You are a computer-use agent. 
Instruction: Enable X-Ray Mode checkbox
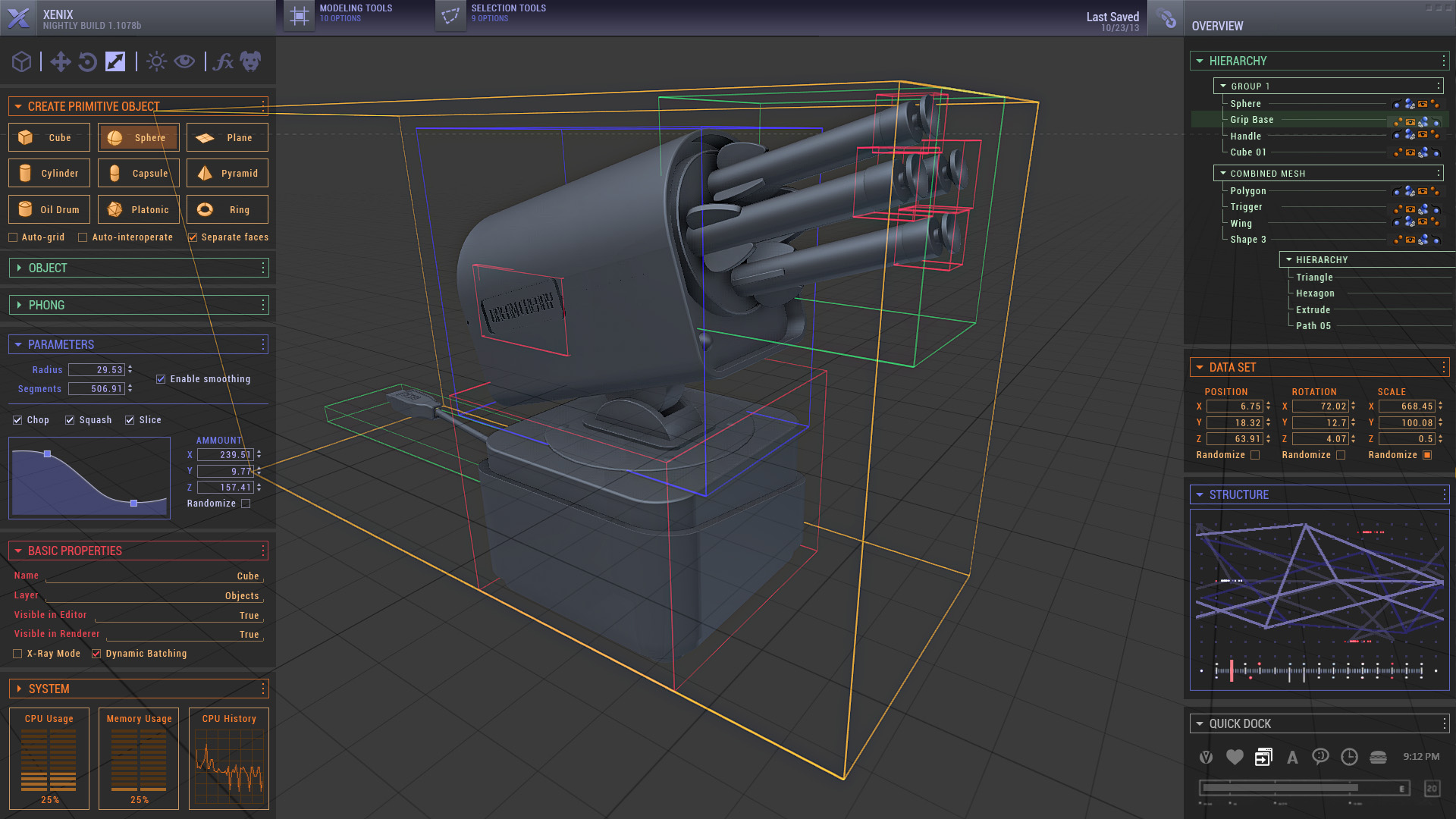coord(17,654)
